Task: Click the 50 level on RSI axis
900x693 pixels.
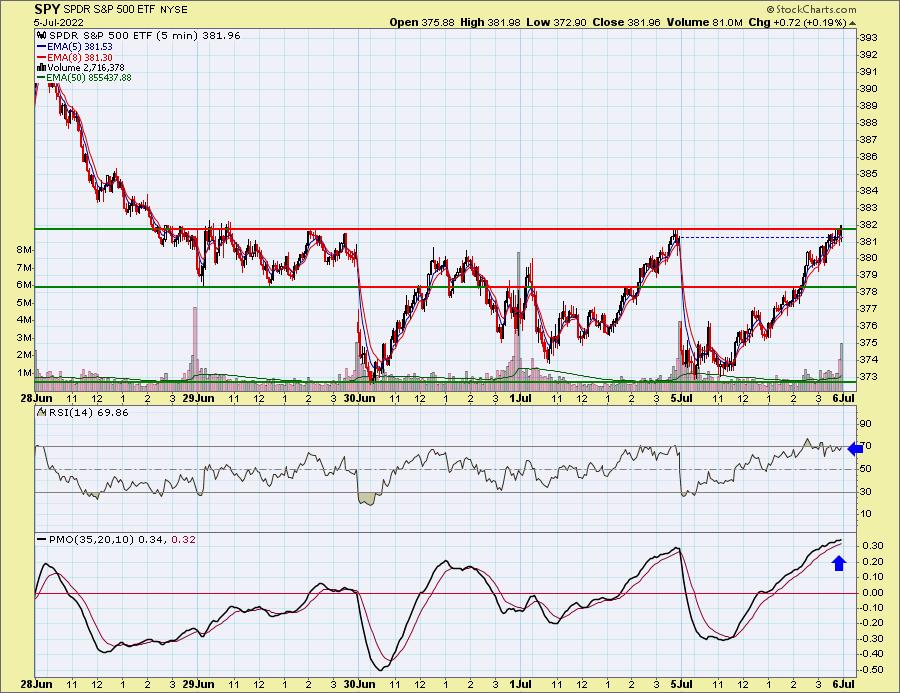Action: pyautogui.click(x=866, y=469)
